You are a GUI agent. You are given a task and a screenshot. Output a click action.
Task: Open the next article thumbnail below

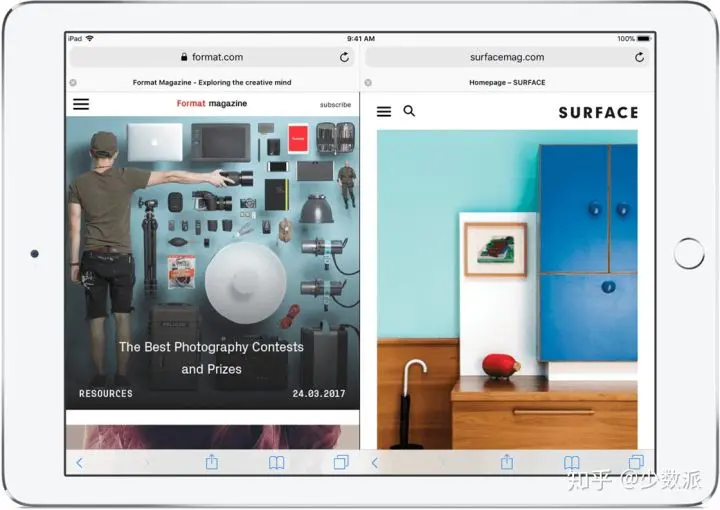[x=212, y=437]
